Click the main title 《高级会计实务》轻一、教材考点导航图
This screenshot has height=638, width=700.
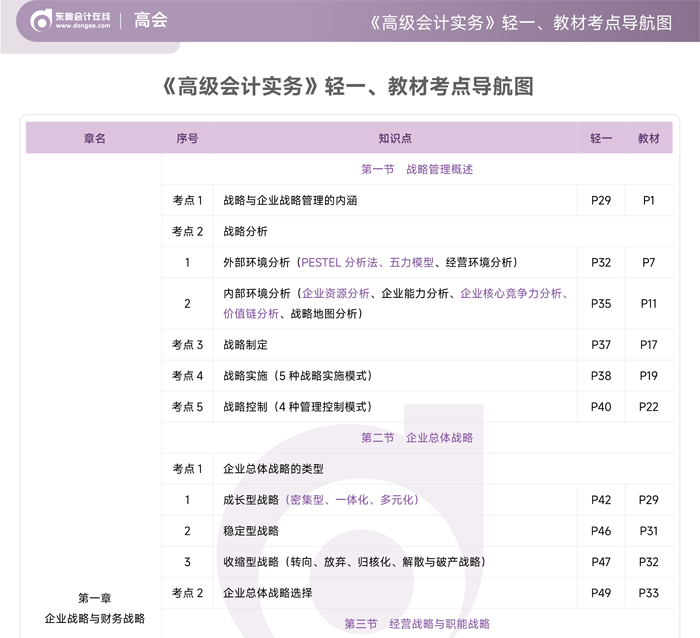click(x=349, y=86)
